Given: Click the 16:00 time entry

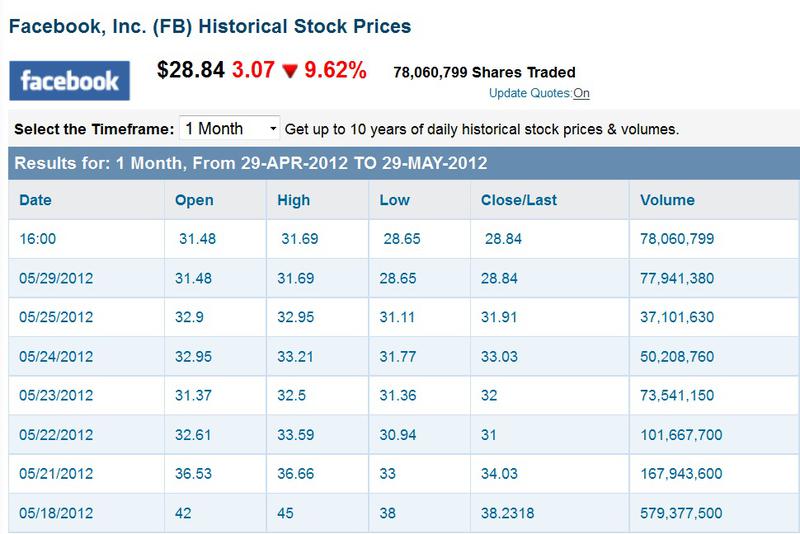Looking at the screenshot, I should (x=38, y=239).
